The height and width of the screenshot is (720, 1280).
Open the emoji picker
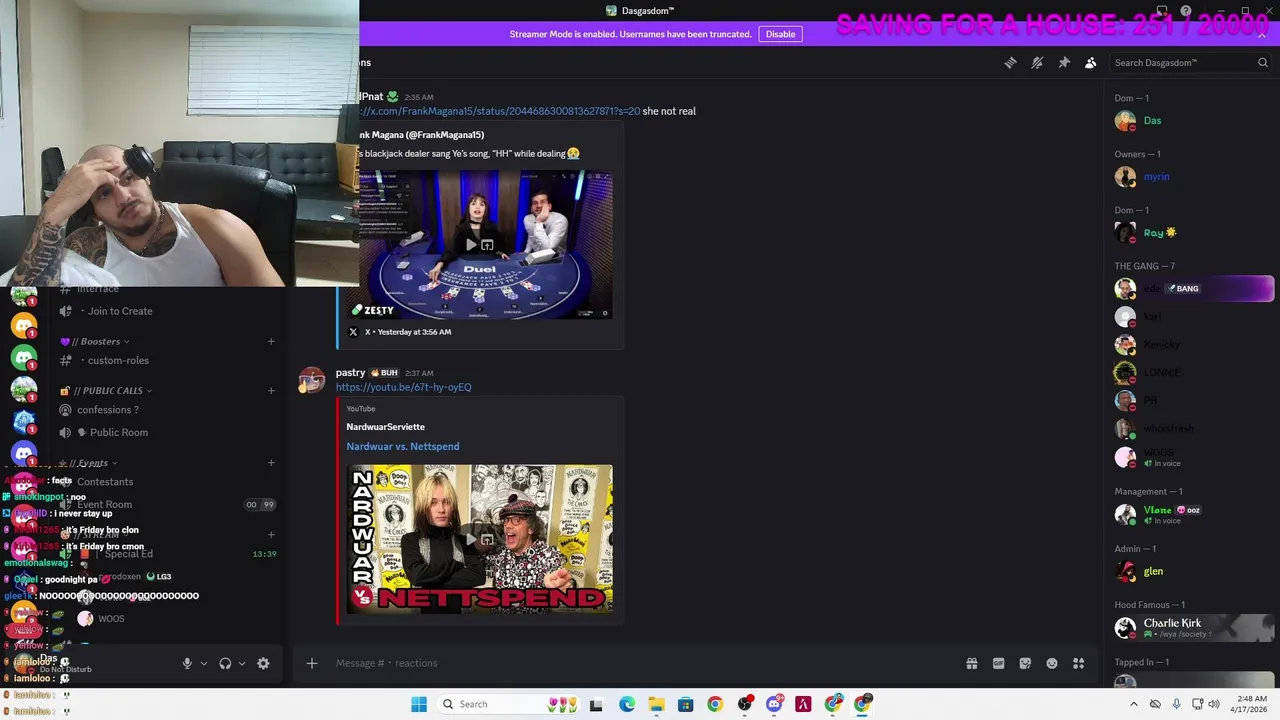pos(1052,663)
